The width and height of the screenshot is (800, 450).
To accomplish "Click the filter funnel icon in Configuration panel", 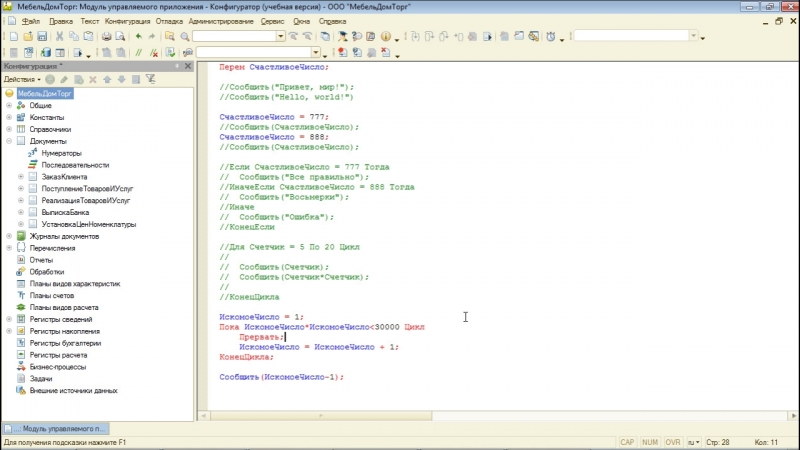I will coord(151,79).
